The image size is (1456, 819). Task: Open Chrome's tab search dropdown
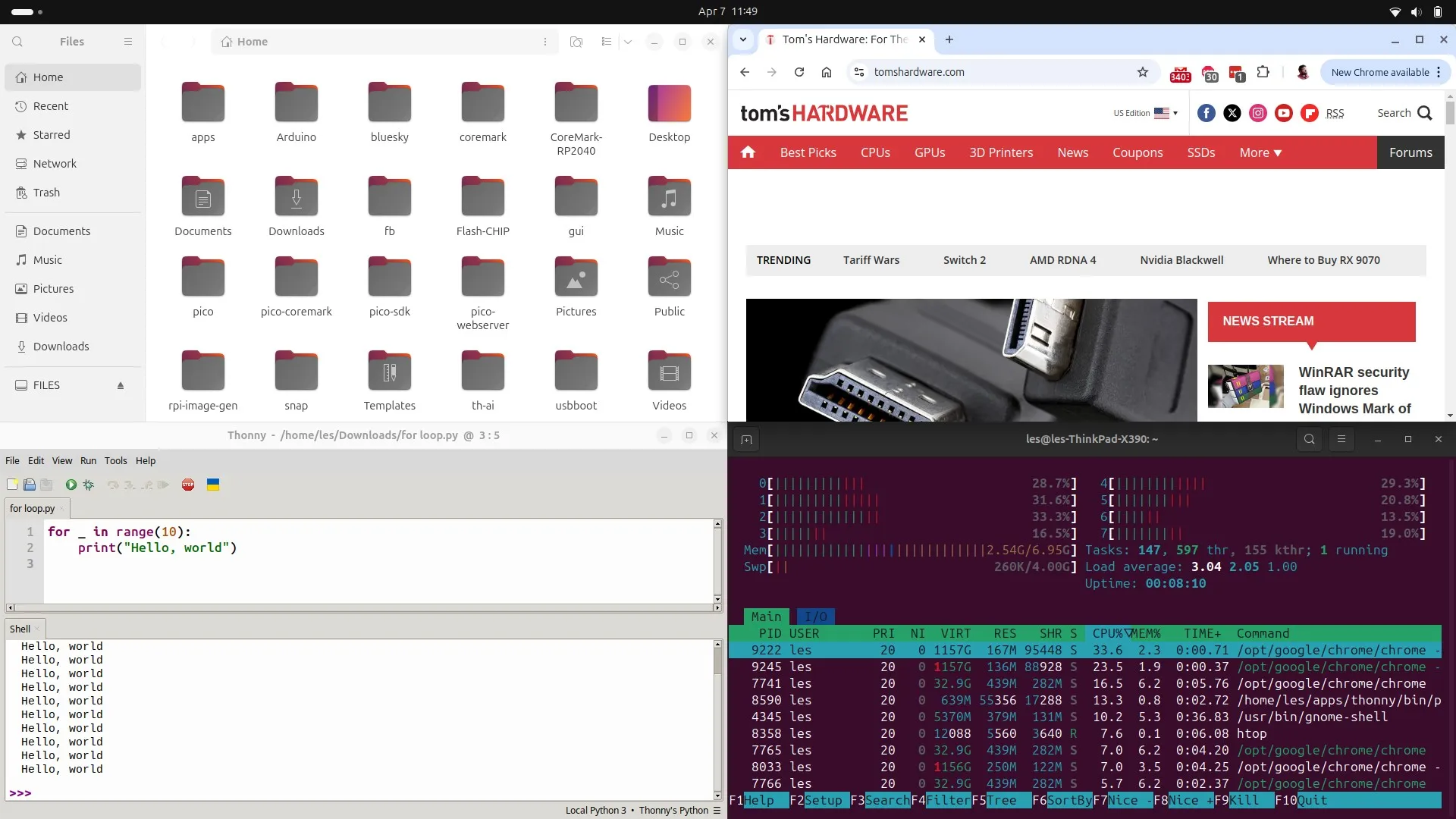(743, 39)
